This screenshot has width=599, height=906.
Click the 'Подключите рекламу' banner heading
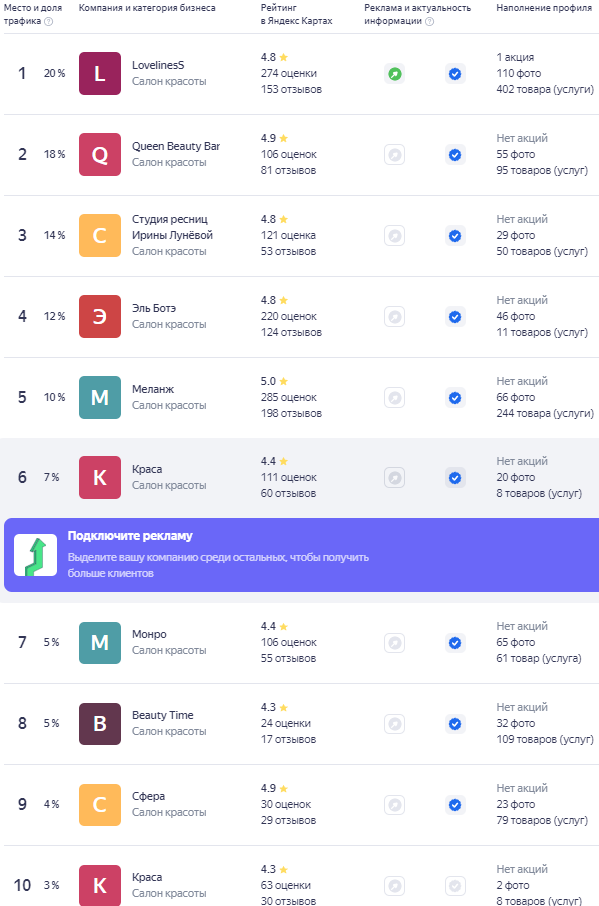pos(130,536)
